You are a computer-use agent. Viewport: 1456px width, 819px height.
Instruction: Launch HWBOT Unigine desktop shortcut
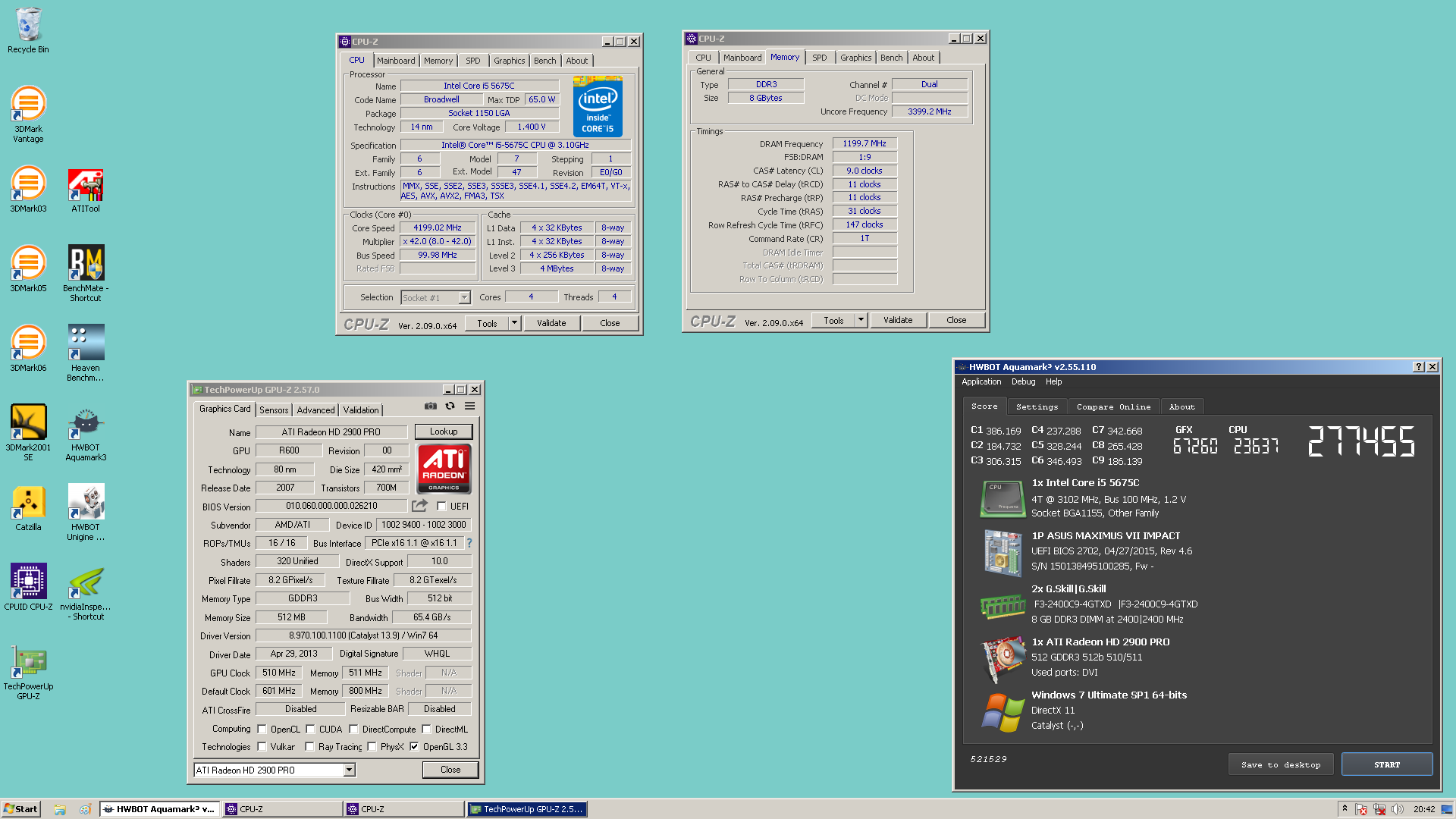point(86,512)
